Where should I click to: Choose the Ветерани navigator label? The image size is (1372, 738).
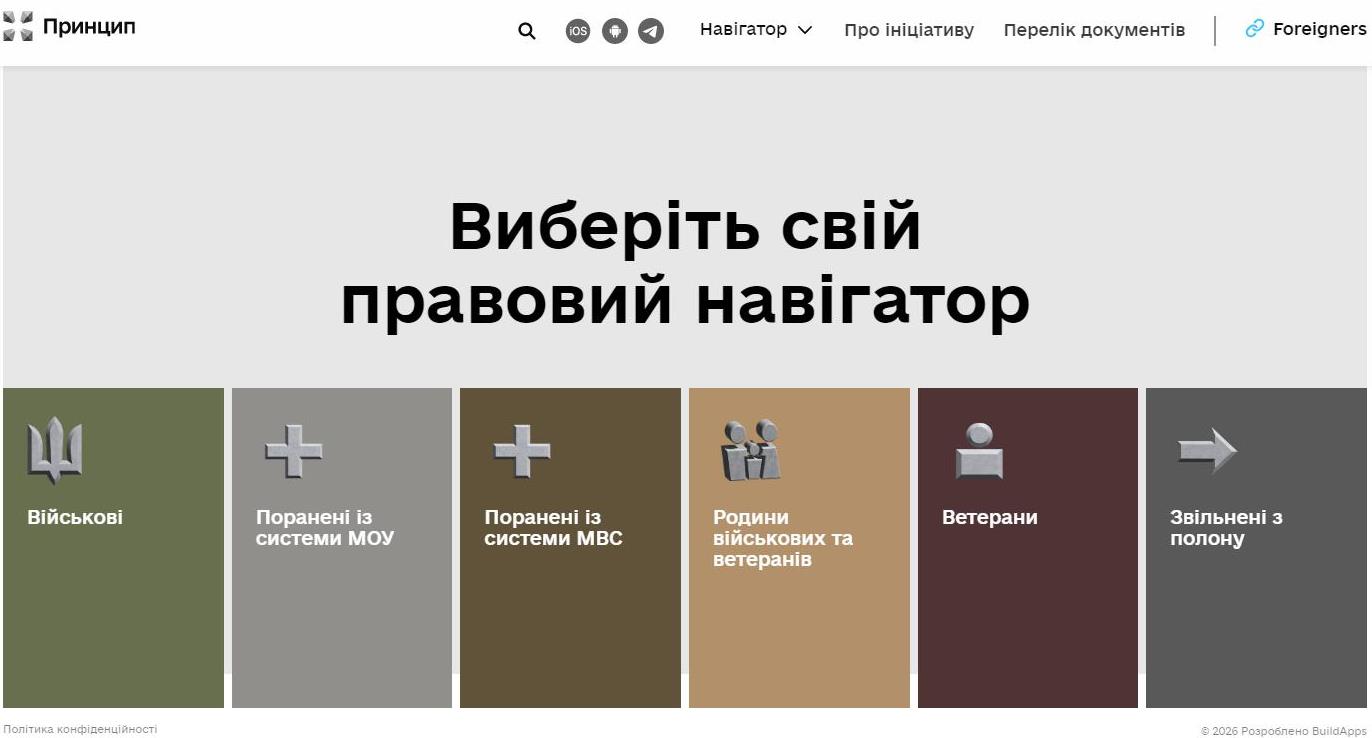(989, 517)
